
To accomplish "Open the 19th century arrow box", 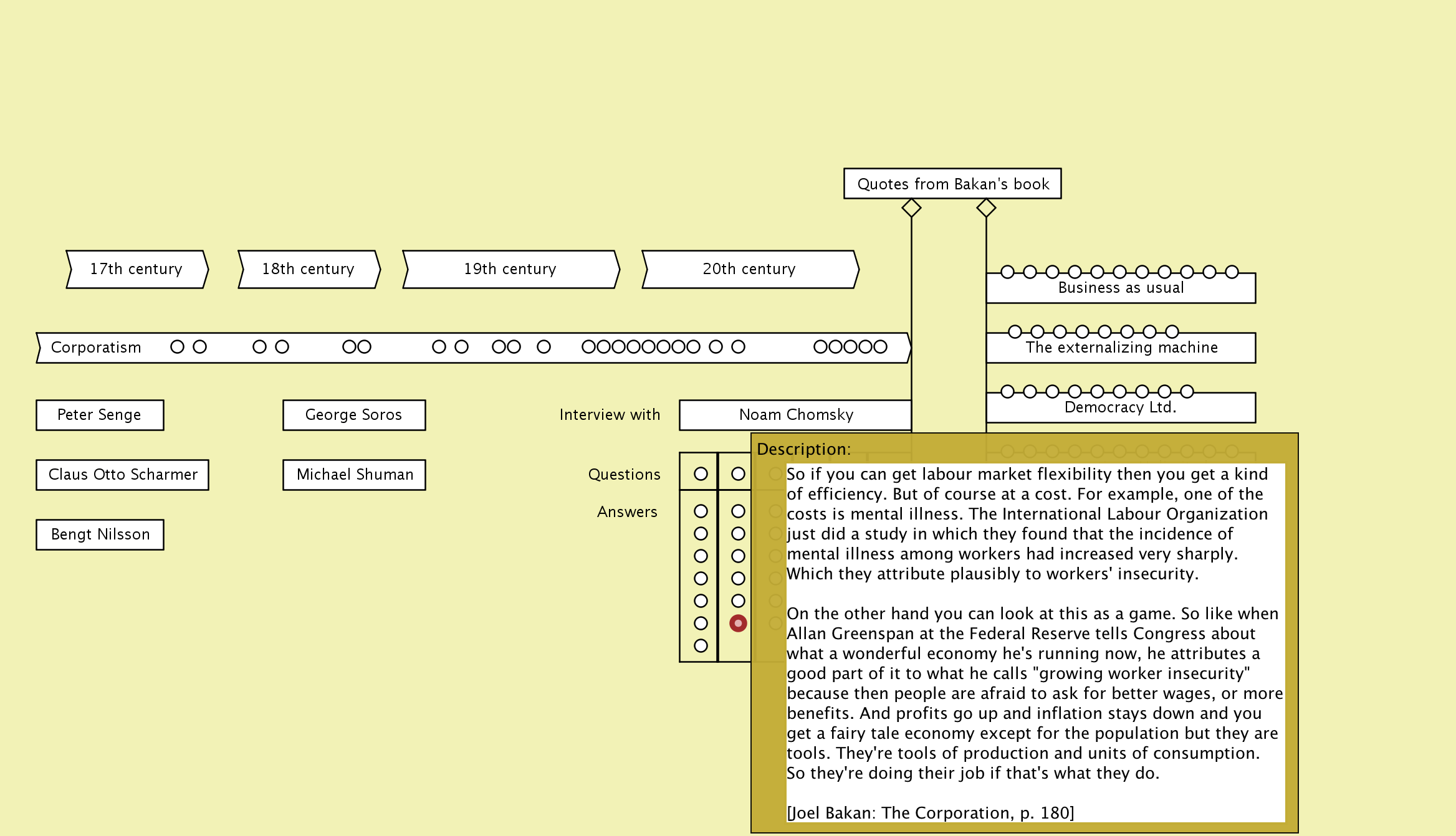I will pyautogui.click(x=510, y=269).
